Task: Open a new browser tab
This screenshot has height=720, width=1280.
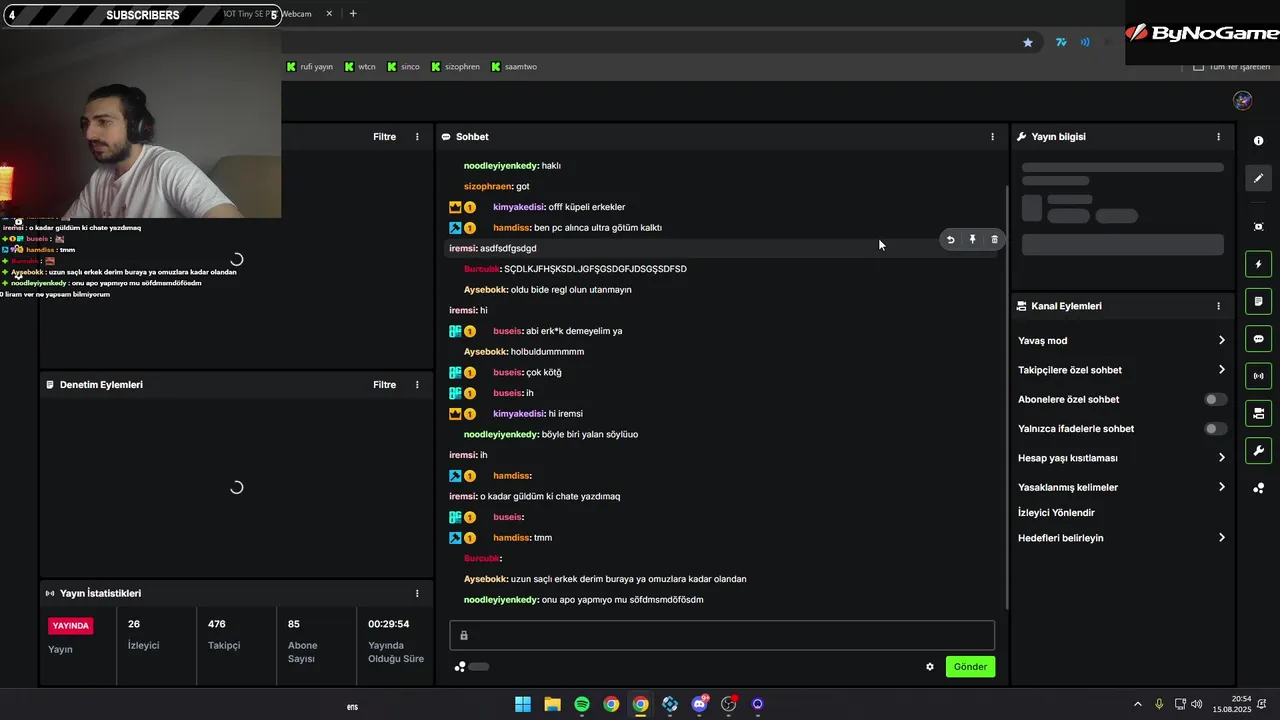Action: point(353,14)
